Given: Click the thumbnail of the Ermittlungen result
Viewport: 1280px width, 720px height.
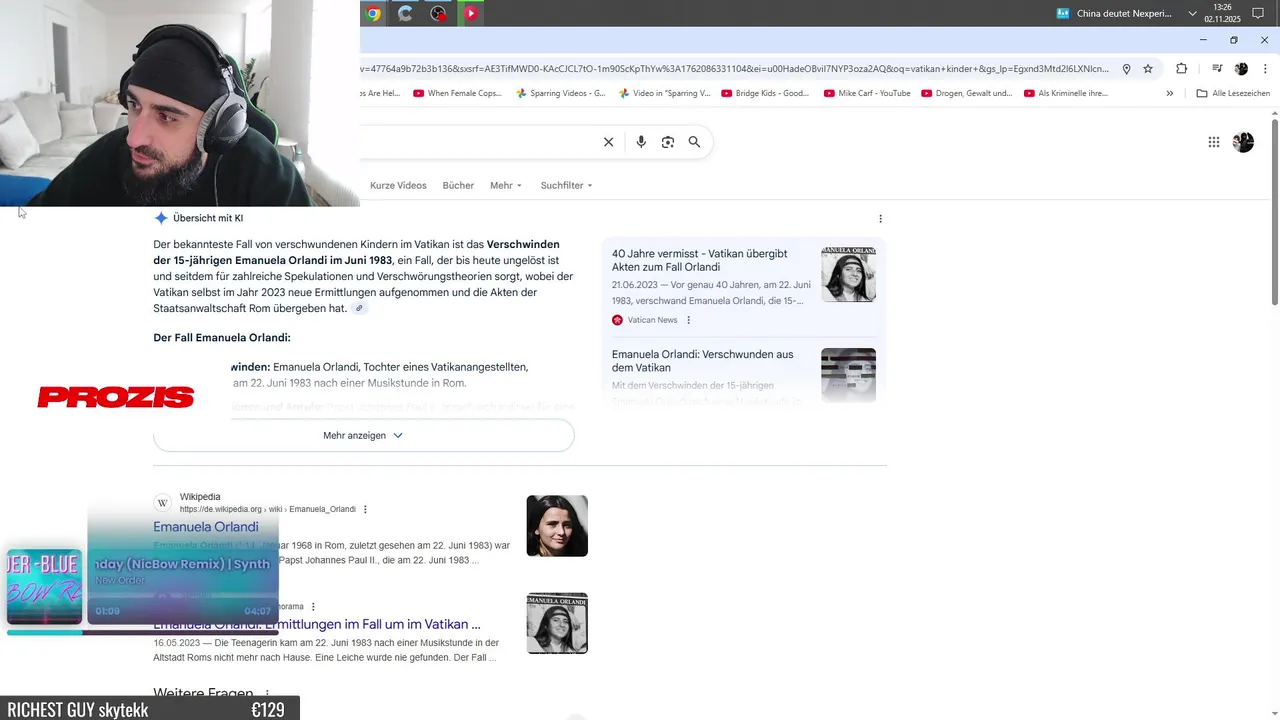Looking at the screenshot, I should coord(557,623).
